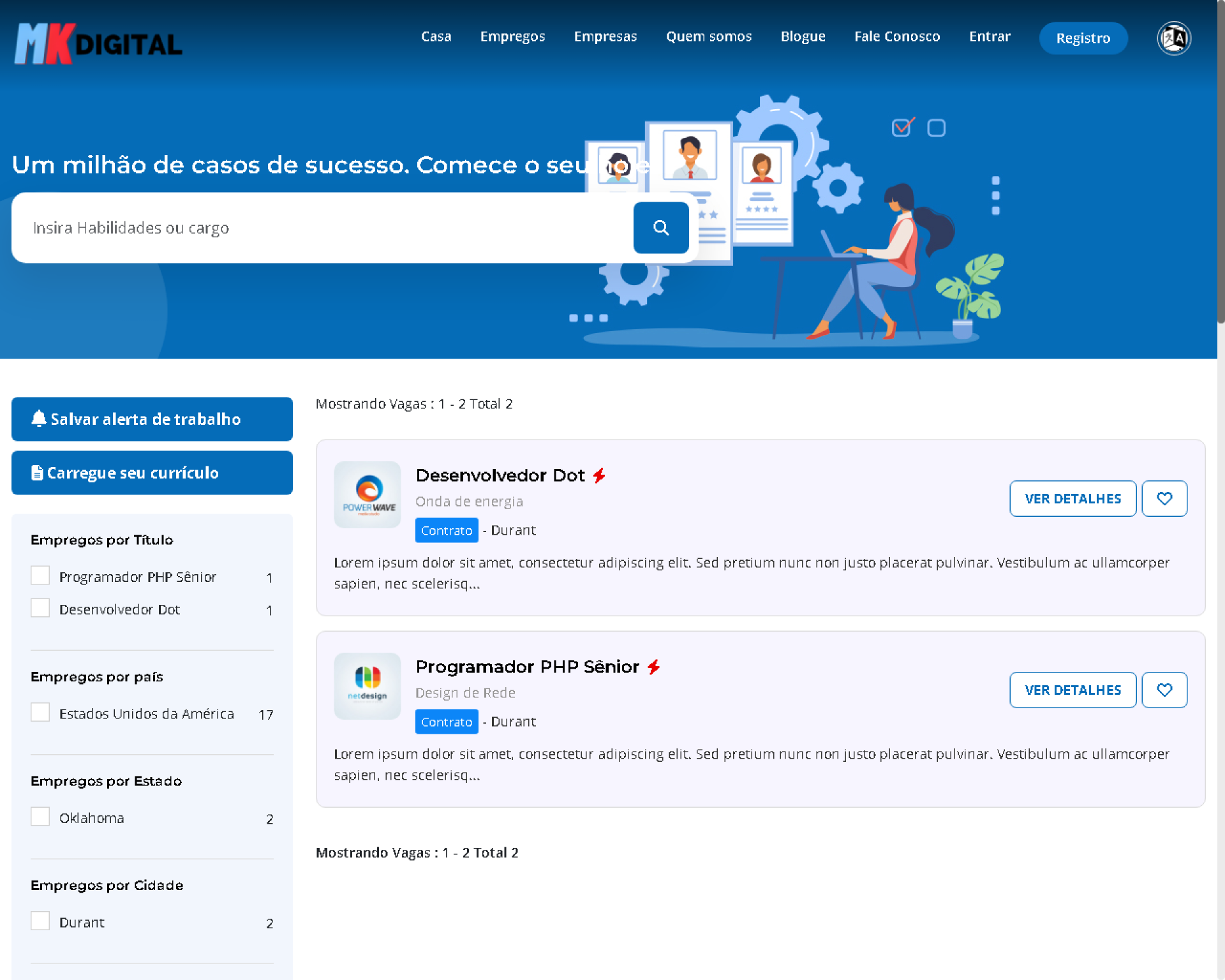The image size is (1225, 980).
Task: Open the Empregos menu item
Action: 512,36
